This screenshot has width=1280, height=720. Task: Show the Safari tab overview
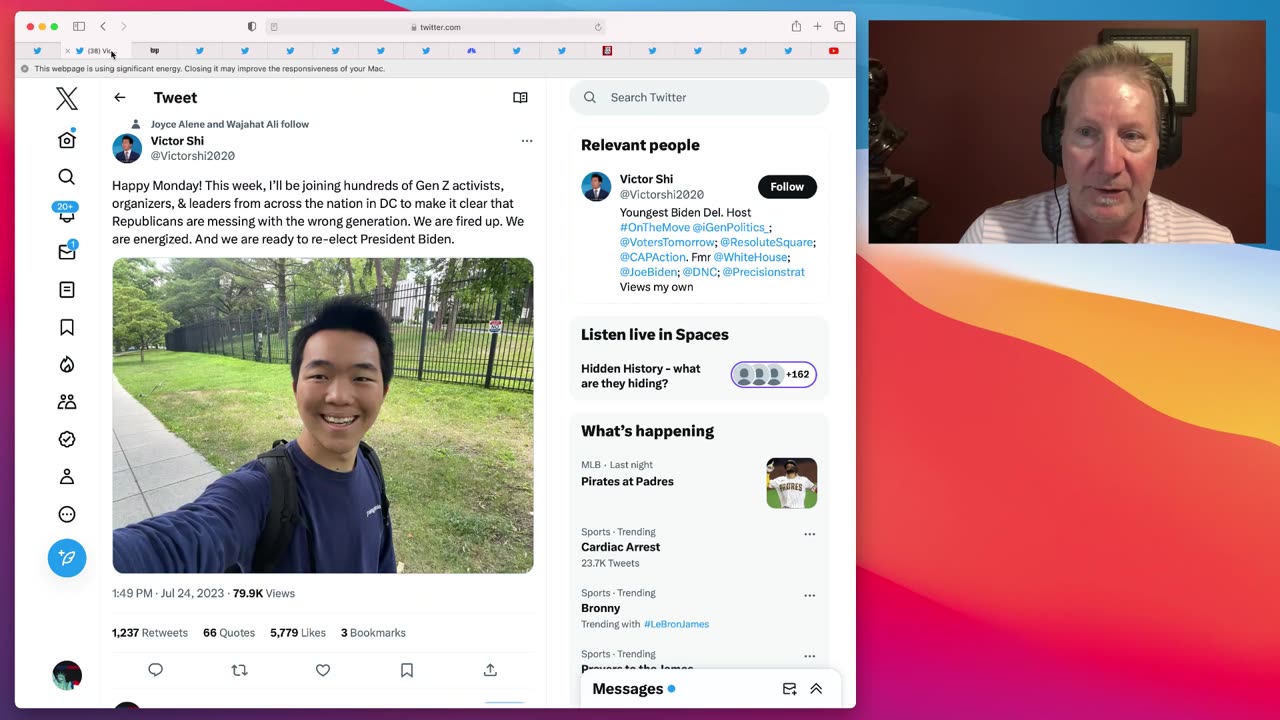[839, 26]
